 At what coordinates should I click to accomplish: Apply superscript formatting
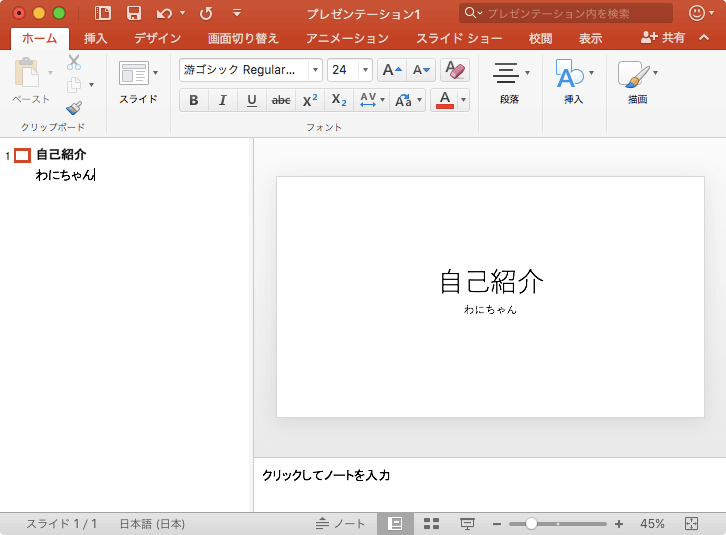click(310, 100)
